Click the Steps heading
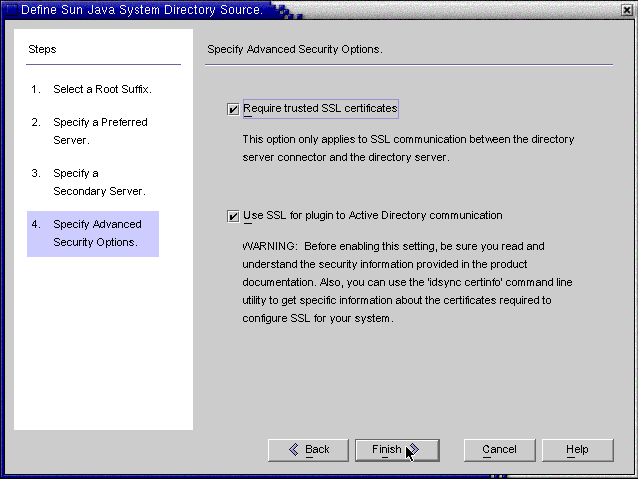Viewport: 638px width, 479px height. pyautogui.click(x=42, y=49)
